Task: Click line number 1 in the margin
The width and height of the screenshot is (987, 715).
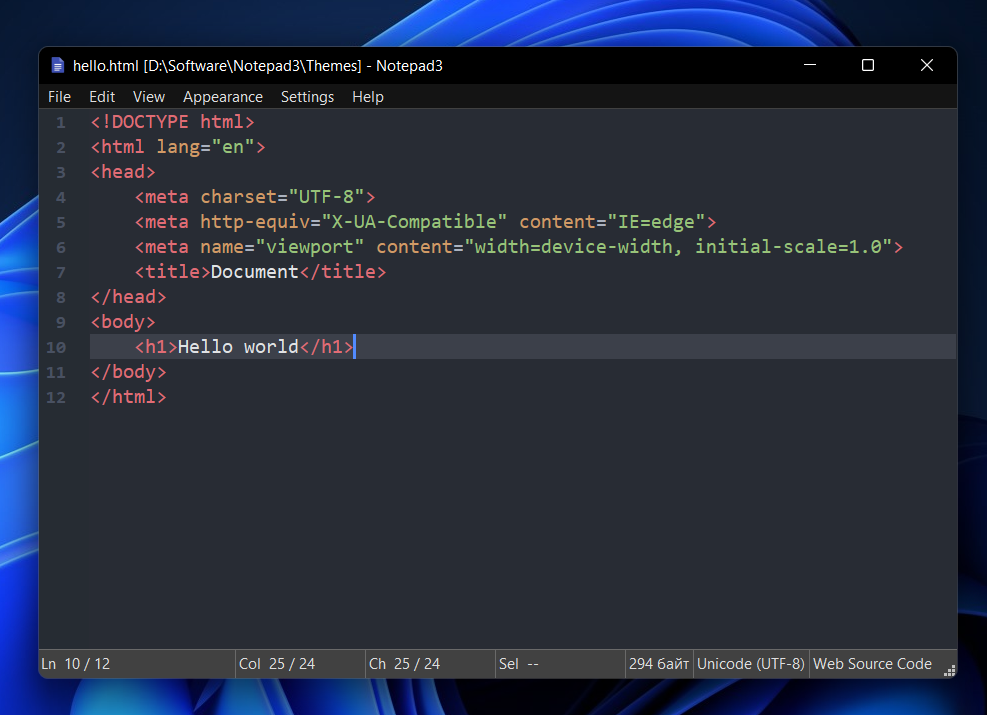Action: point(60,122)
